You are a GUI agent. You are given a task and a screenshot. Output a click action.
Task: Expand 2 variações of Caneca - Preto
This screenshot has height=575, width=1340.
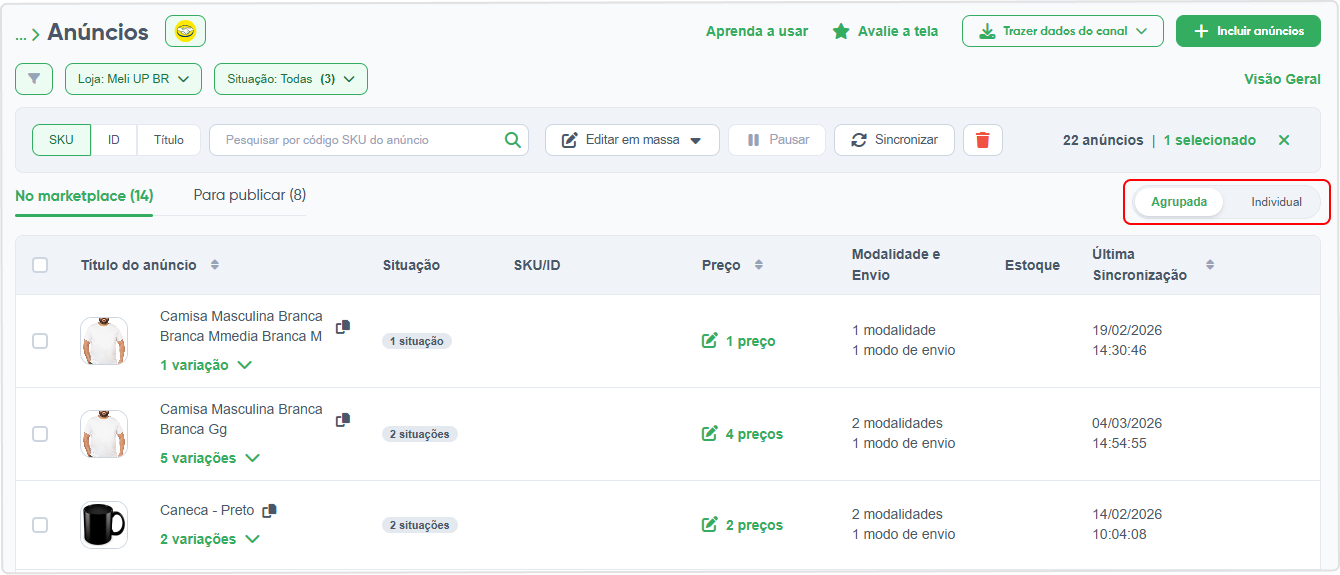click(x=210, y=539)
